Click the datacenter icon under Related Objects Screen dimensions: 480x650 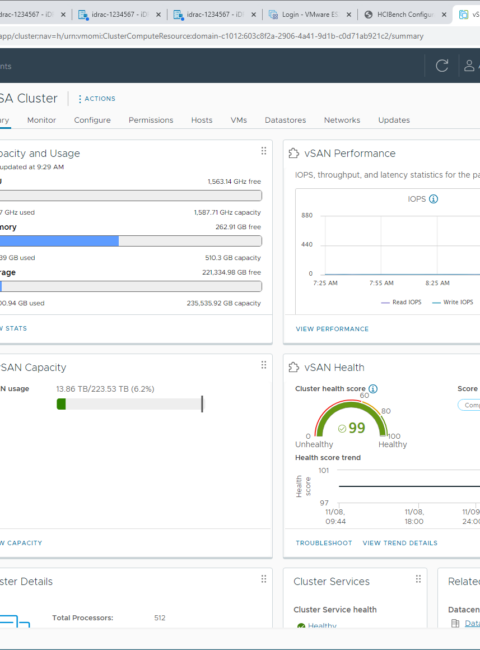tap(455, 623)
